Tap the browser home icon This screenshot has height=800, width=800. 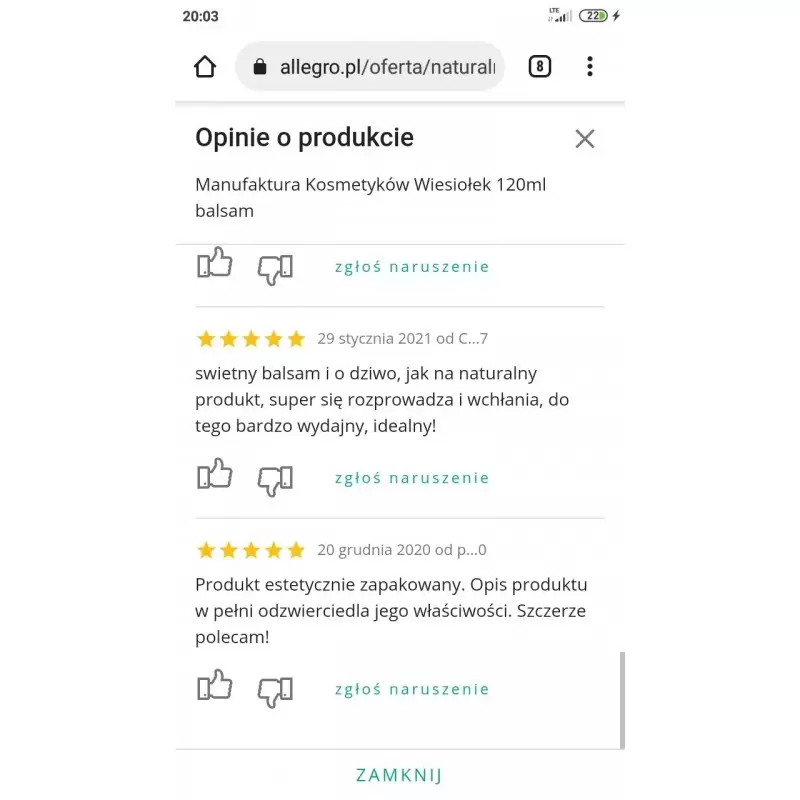tap(205, 67)
